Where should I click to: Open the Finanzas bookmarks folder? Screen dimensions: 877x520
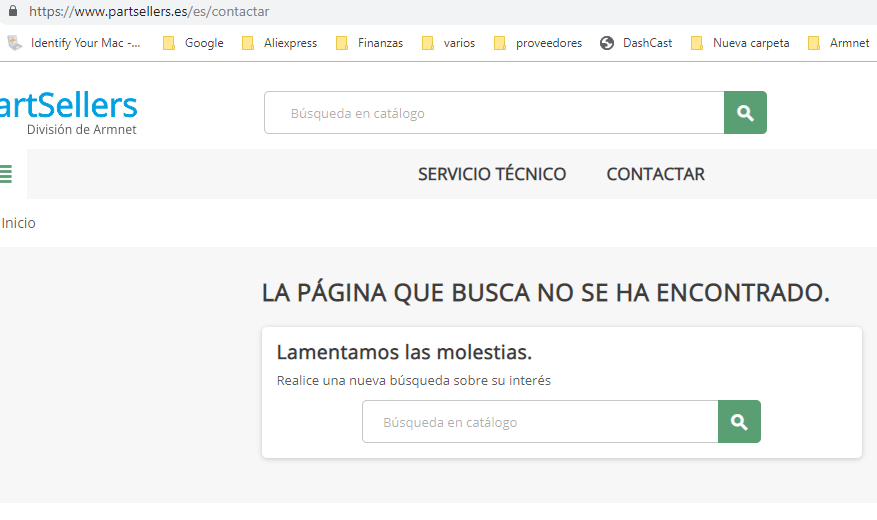pos(369,43)
